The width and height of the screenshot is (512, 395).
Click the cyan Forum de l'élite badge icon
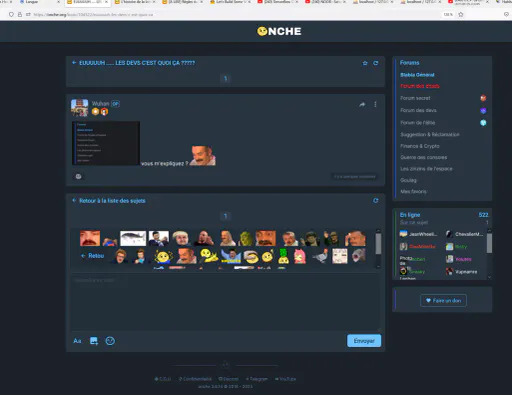[x=483, y=123]
